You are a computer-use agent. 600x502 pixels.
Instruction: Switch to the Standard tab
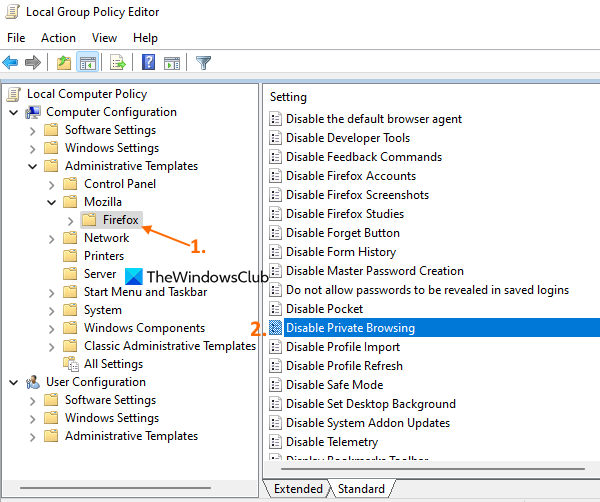tap(361, 489)
